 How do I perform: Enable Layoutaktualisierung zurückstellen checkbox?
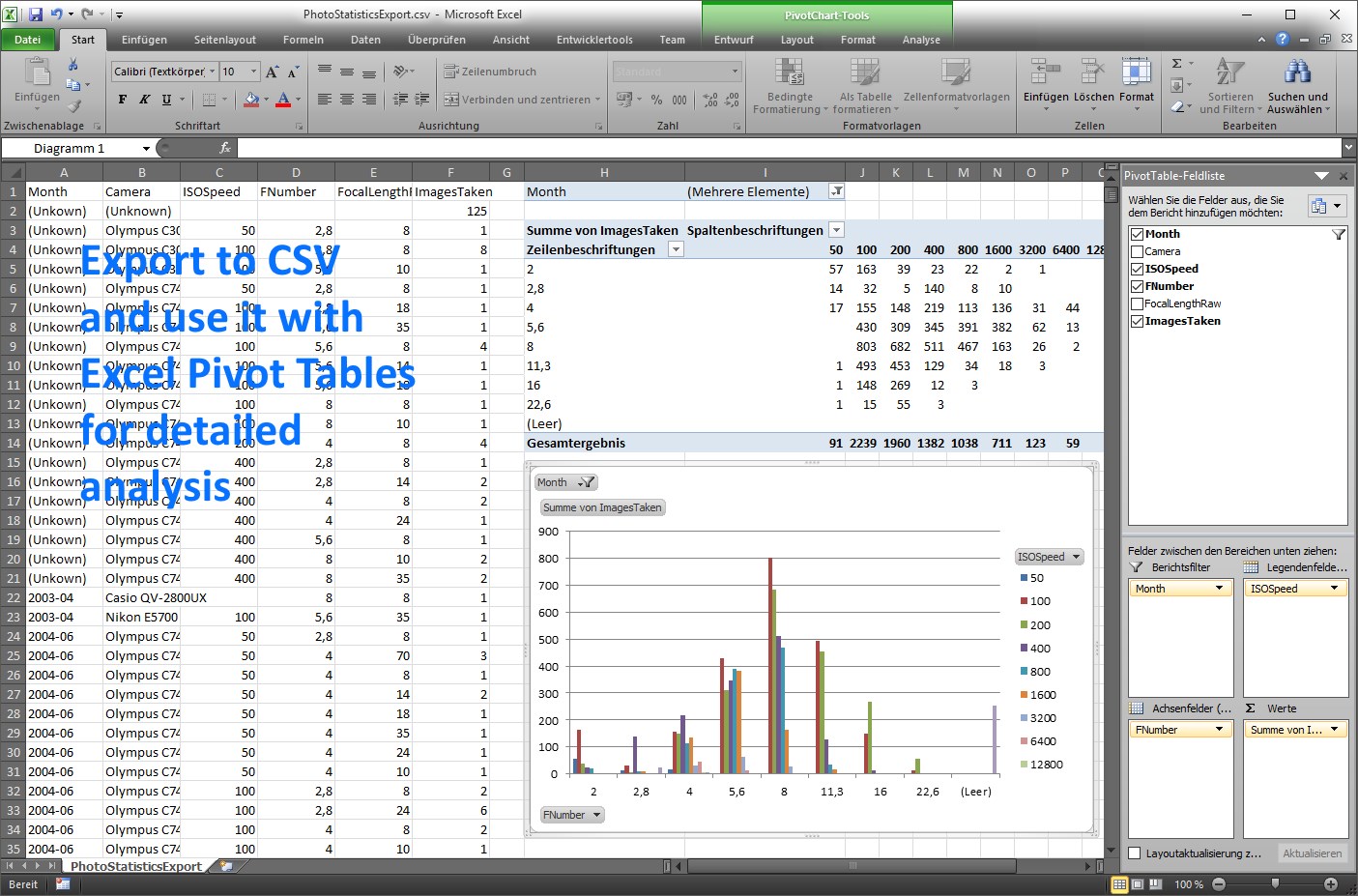tap(1135, 853)
